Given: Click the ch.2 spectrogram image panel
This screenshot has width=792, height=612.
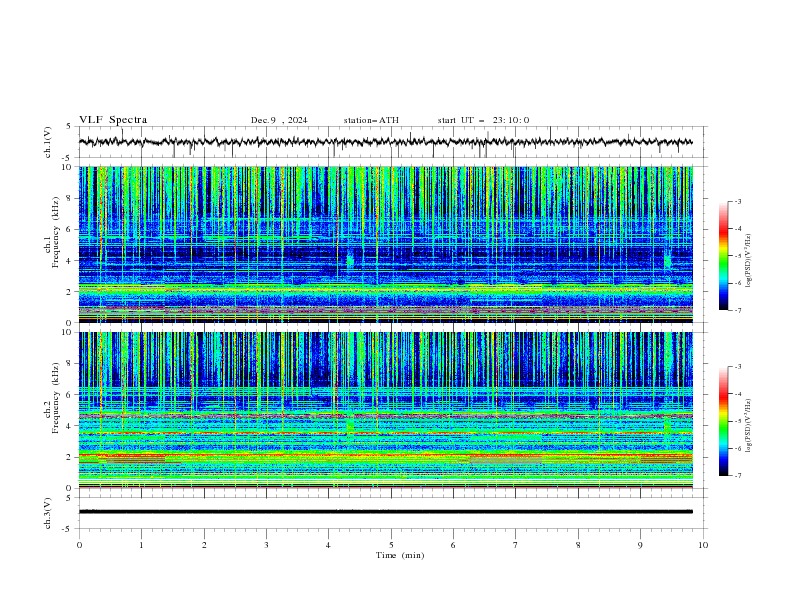Looking at the screenshot, I should click(x=385, y=410).
